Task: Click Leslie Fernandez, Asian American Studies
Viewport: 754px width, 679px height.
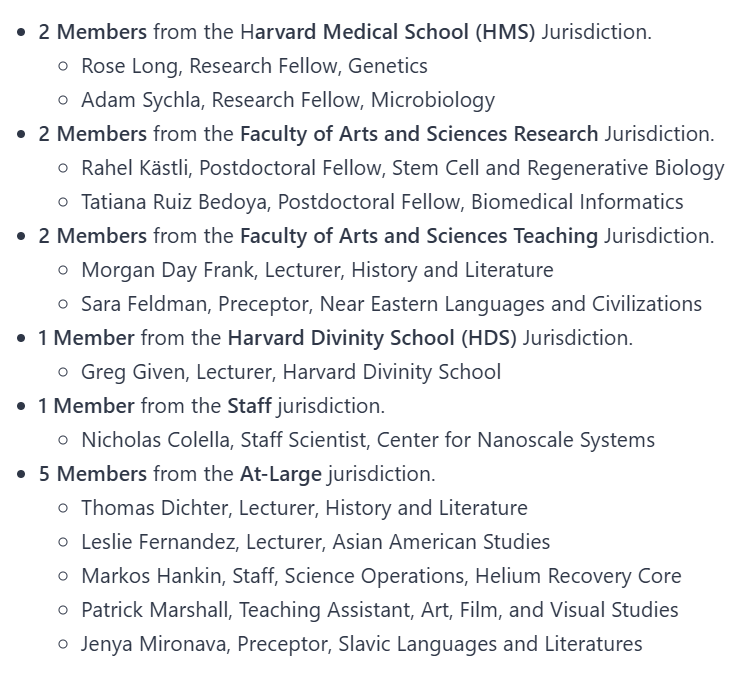Action: click(x=315, y=542)
